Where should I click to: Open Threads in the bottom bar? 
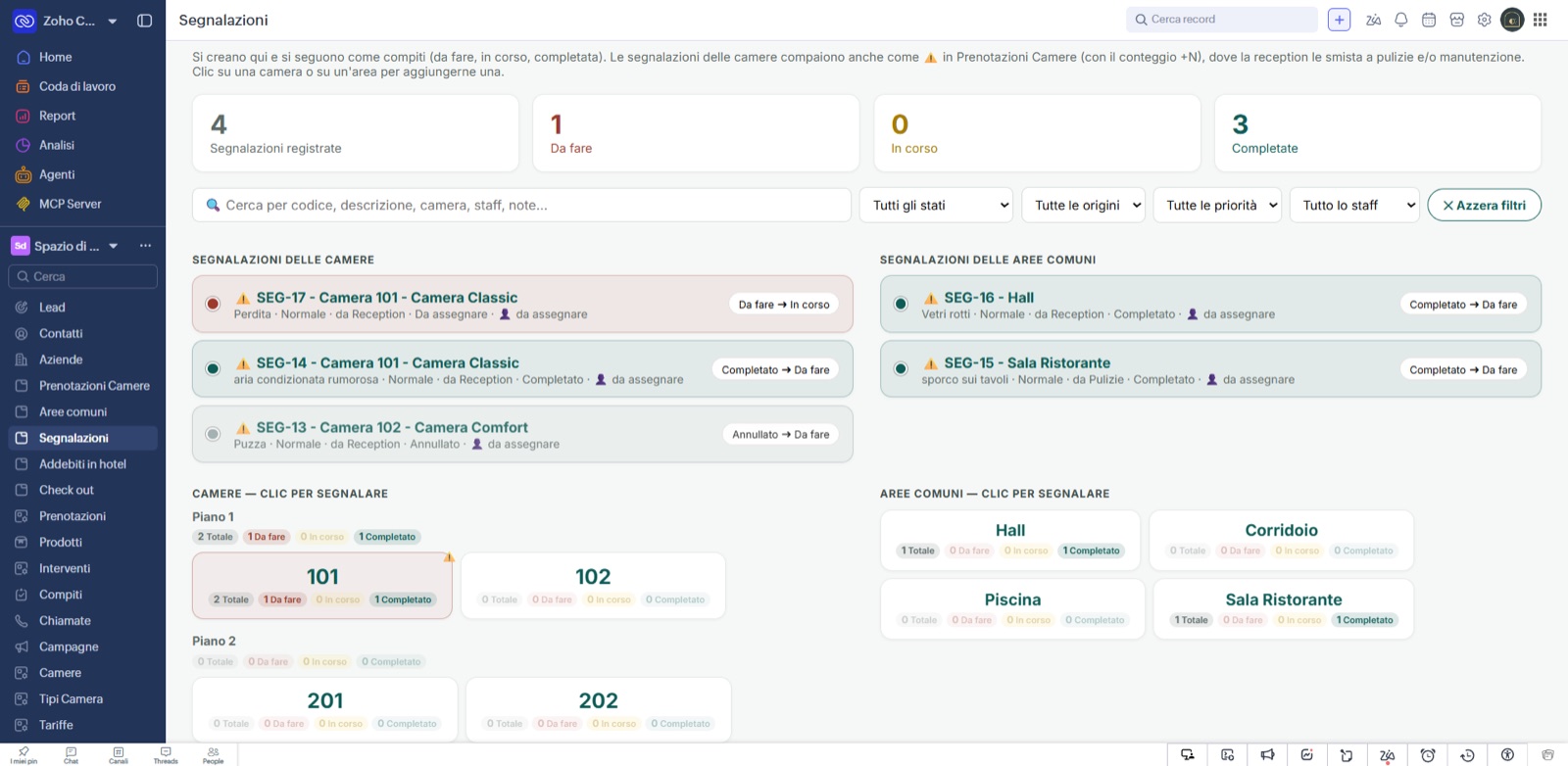166,755
